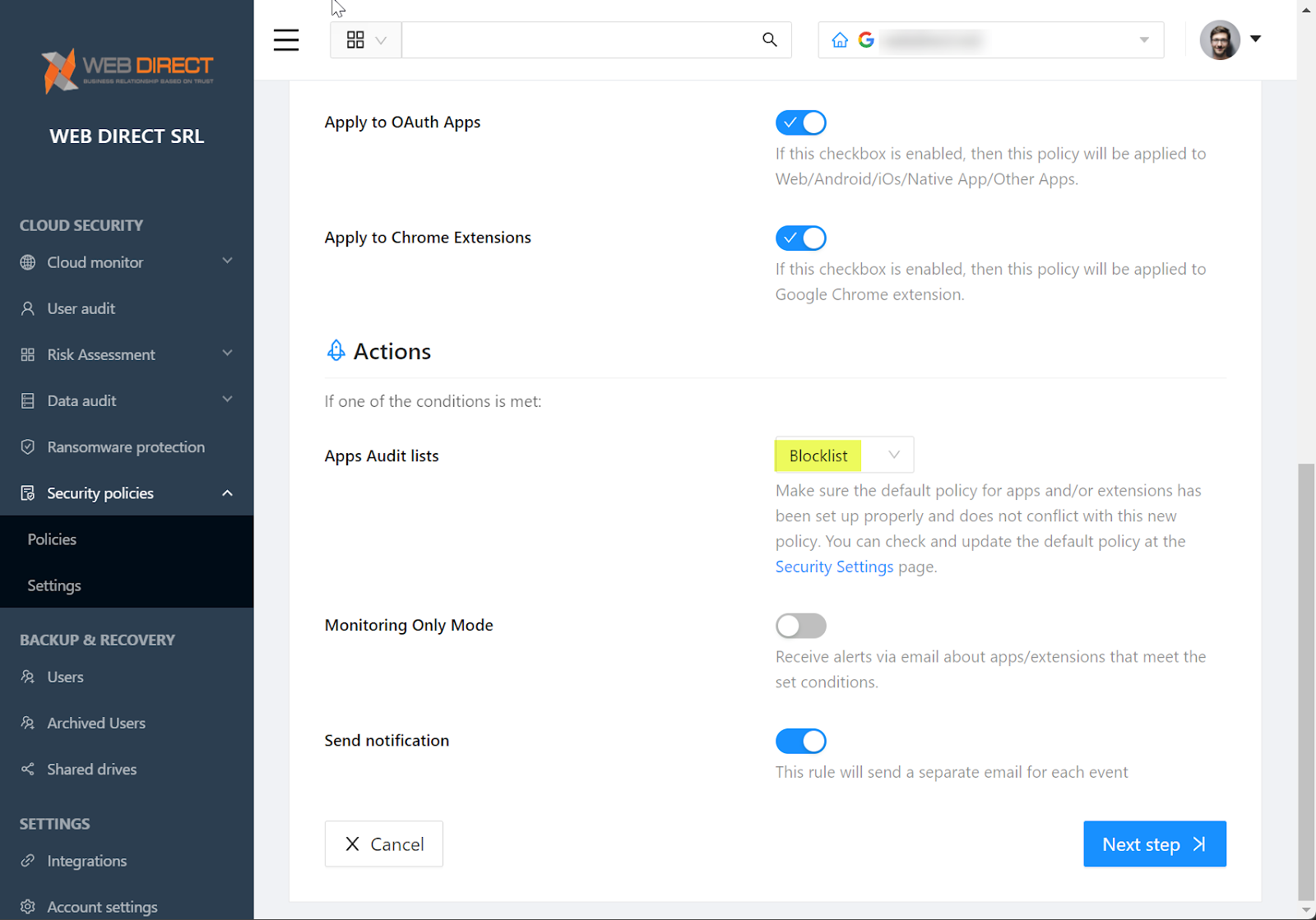Open Ransomware protection
1316x920 pixels.
pyautogui.click(x=125, y=446)
